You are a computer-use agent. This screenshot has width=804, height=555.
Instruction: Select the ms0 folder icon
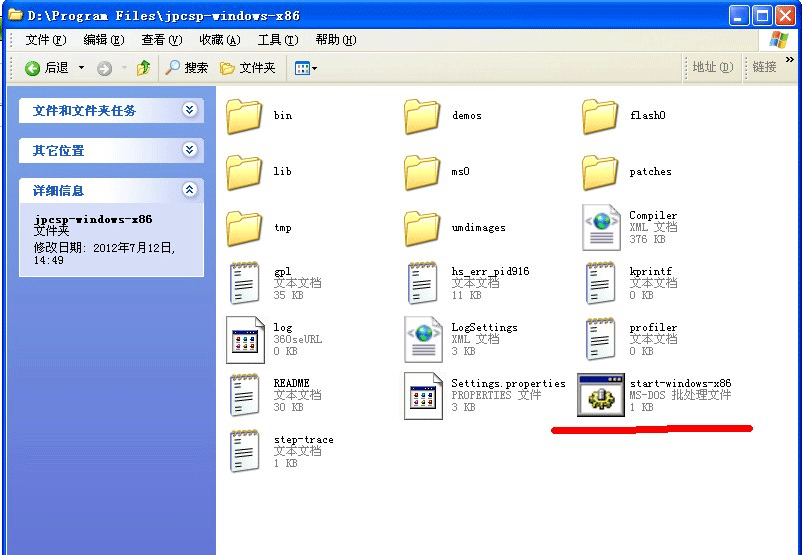point(422,172)
